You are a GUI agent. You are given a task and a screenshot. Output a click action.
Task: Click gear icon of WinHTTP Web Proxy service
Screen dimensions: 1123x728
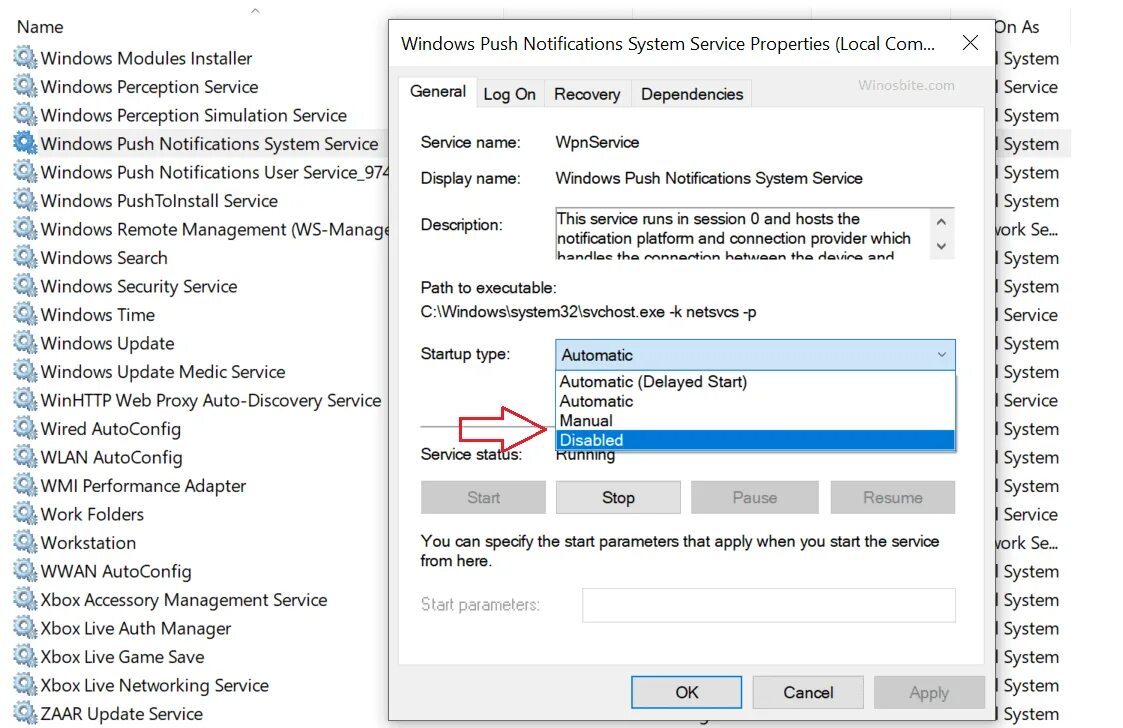click(x=25, y=399)
